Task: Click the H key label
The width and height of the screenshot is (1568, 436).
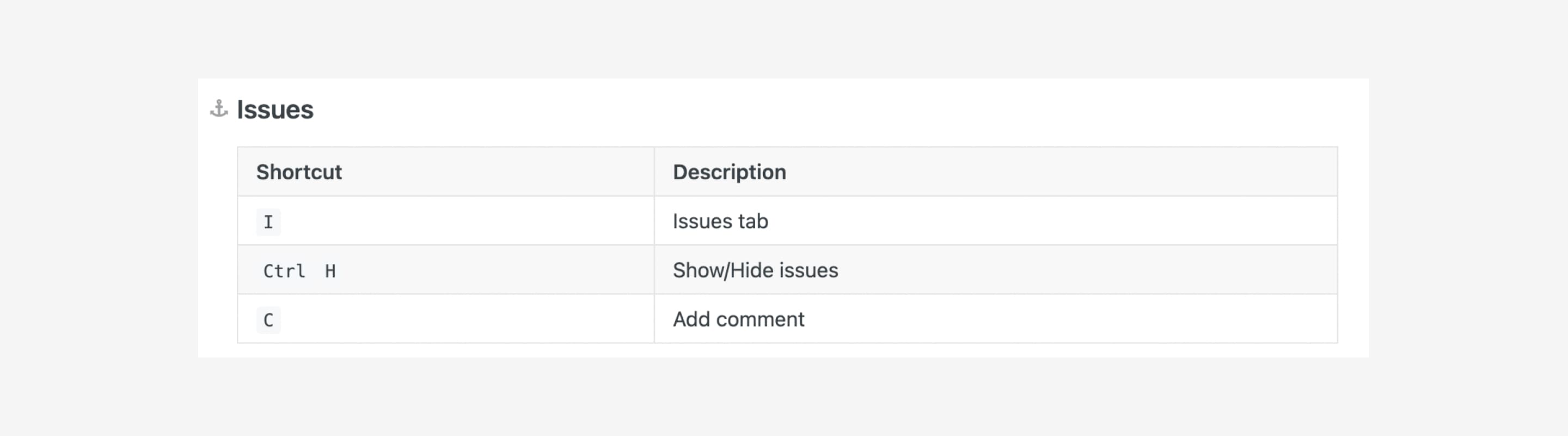Action: (330, 270)
